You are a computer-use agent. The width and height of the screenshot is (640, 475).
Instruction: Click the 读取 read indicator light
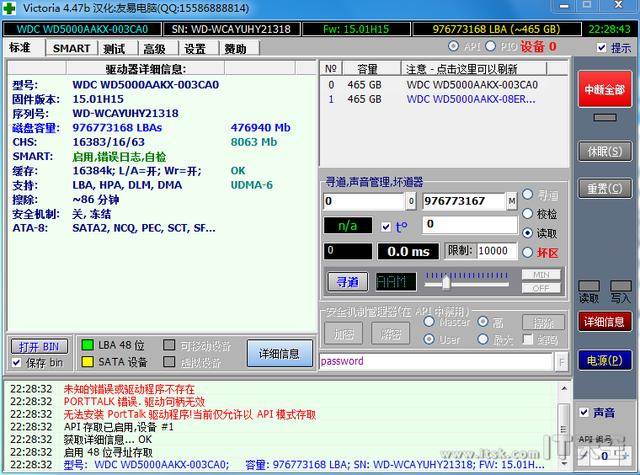pos(589,286)
